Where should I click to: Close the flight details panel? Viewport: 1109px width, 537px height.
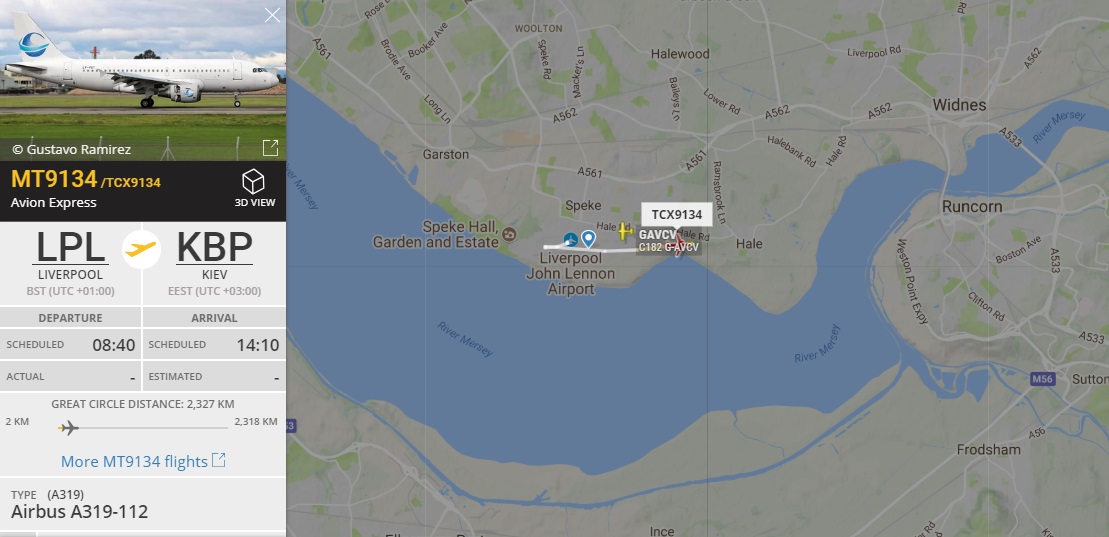point(272,15)
